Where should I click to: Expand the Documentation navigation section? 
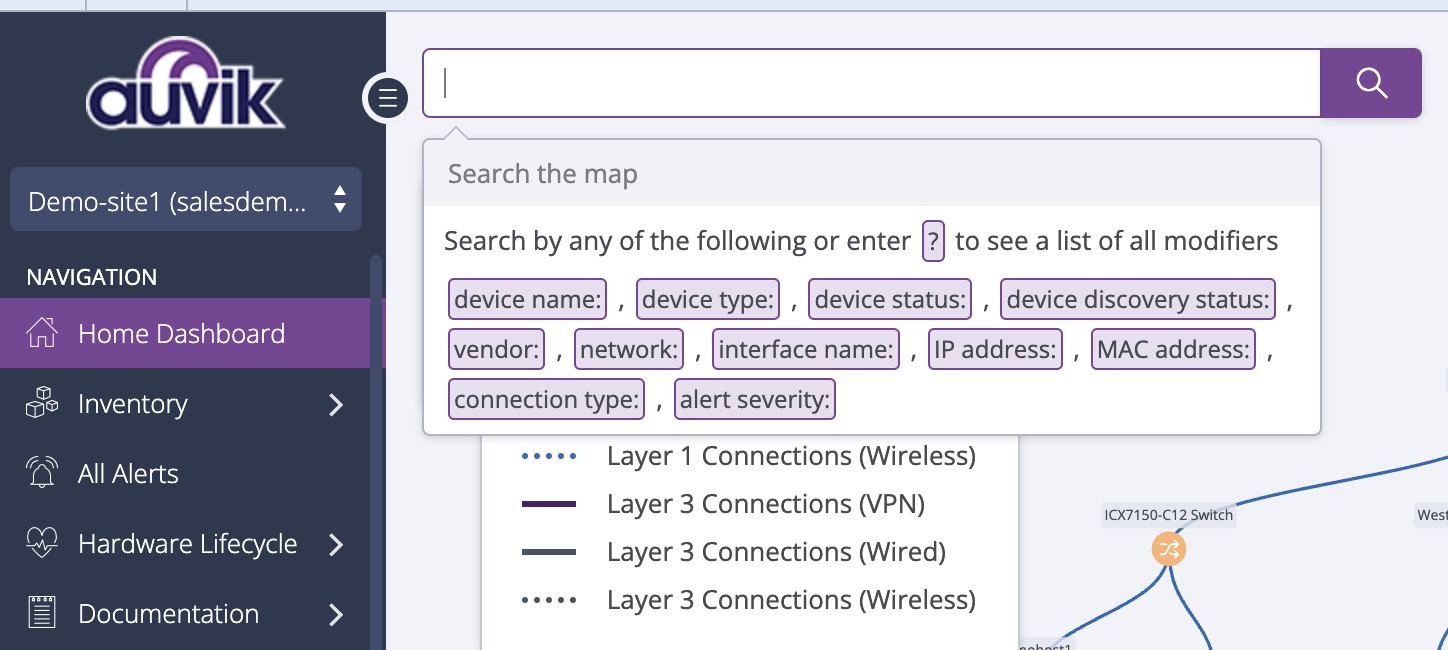pyautogui.click(x=337, y=614)
